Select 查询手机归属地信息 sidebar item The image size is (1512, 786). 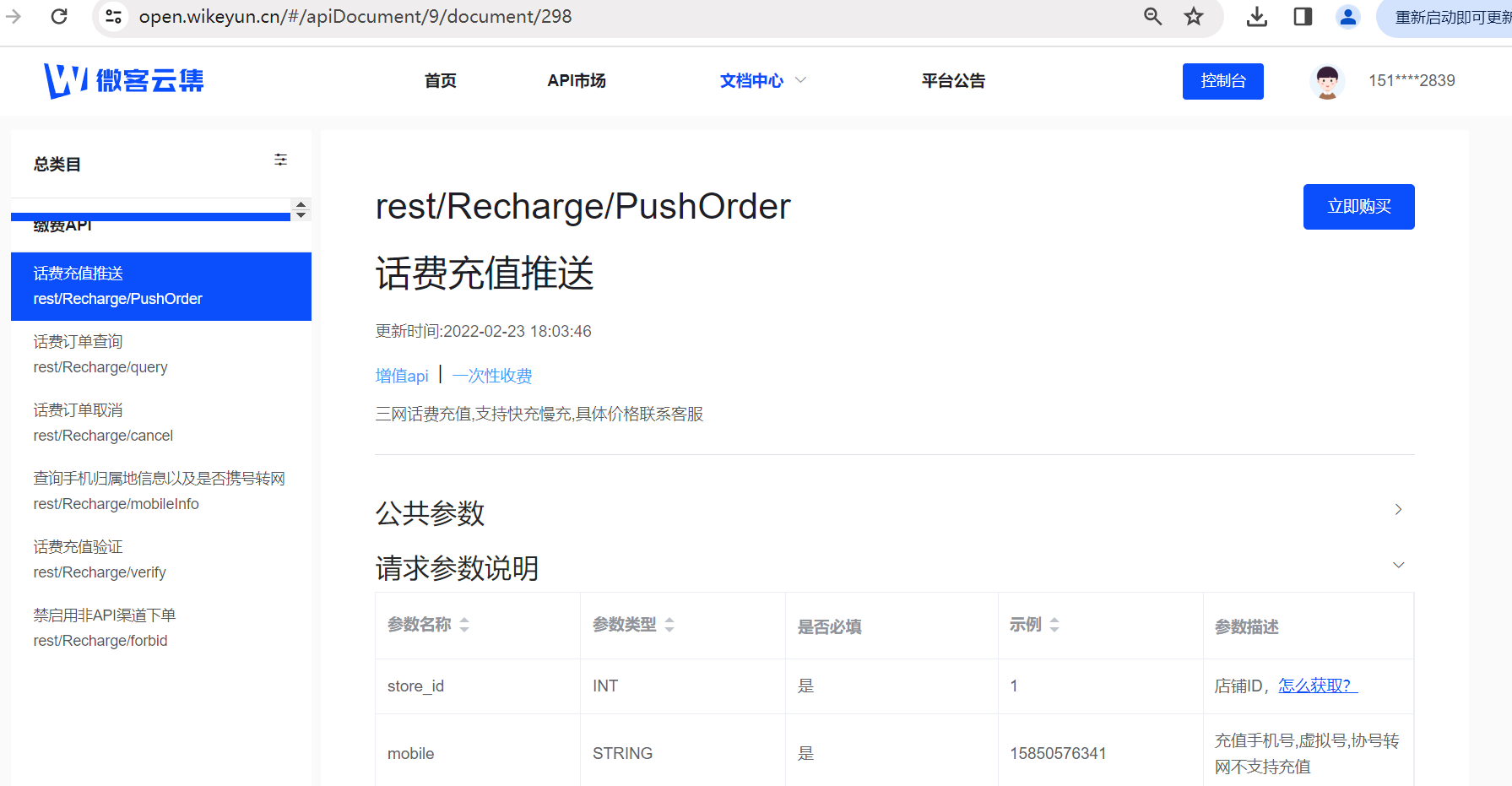tap(161, 491)
